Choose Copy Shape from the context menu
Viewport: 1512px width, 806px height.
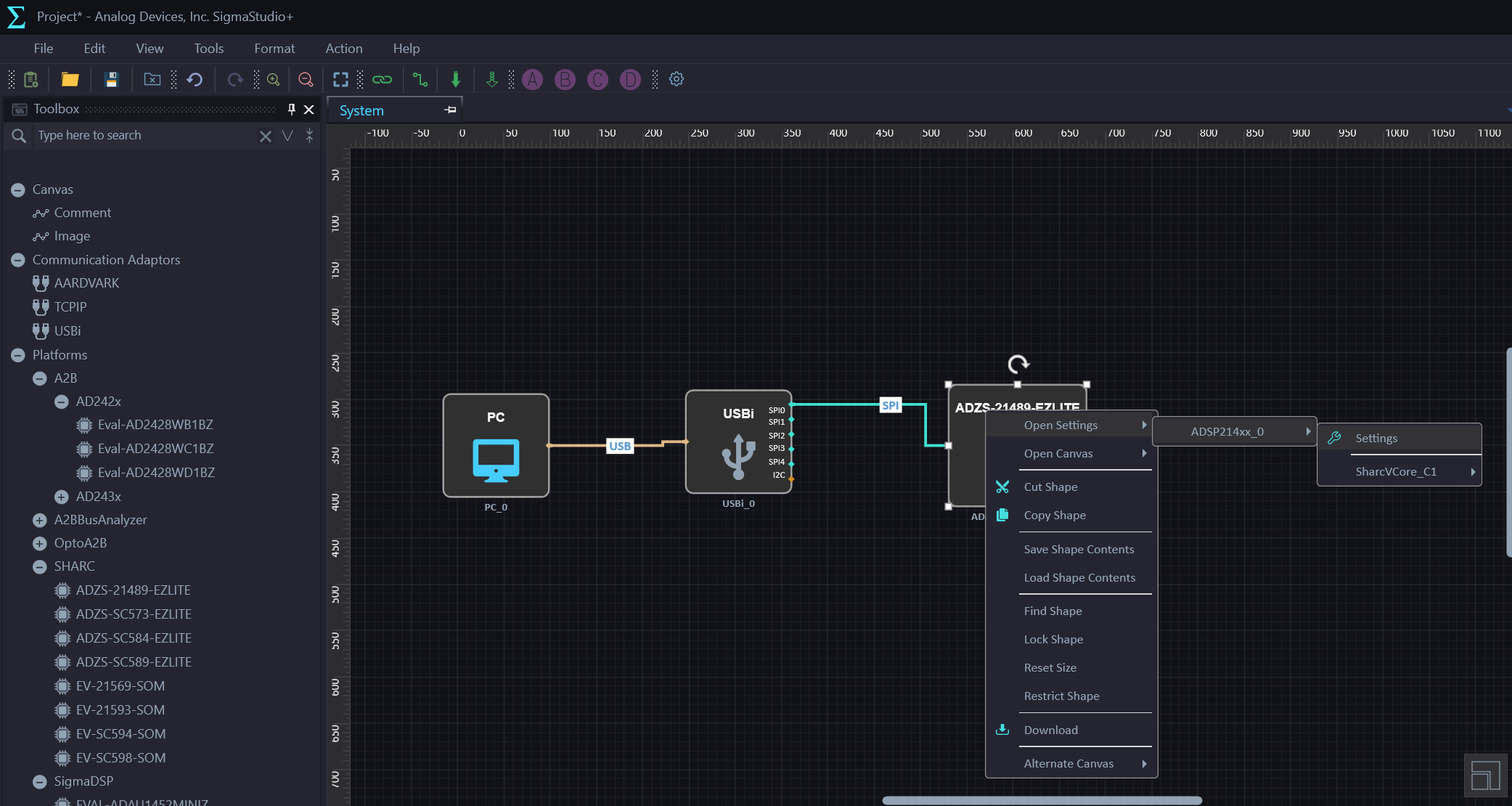coord(1071,515)
